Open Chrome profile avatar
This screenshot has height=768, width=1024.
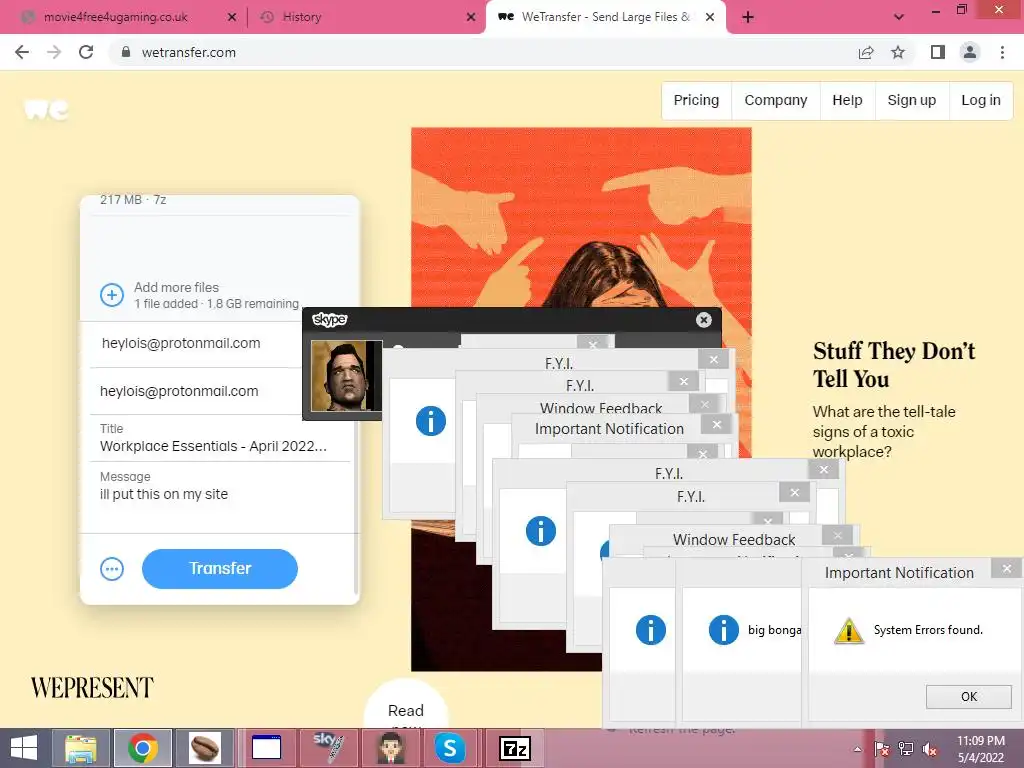point(970,52)
